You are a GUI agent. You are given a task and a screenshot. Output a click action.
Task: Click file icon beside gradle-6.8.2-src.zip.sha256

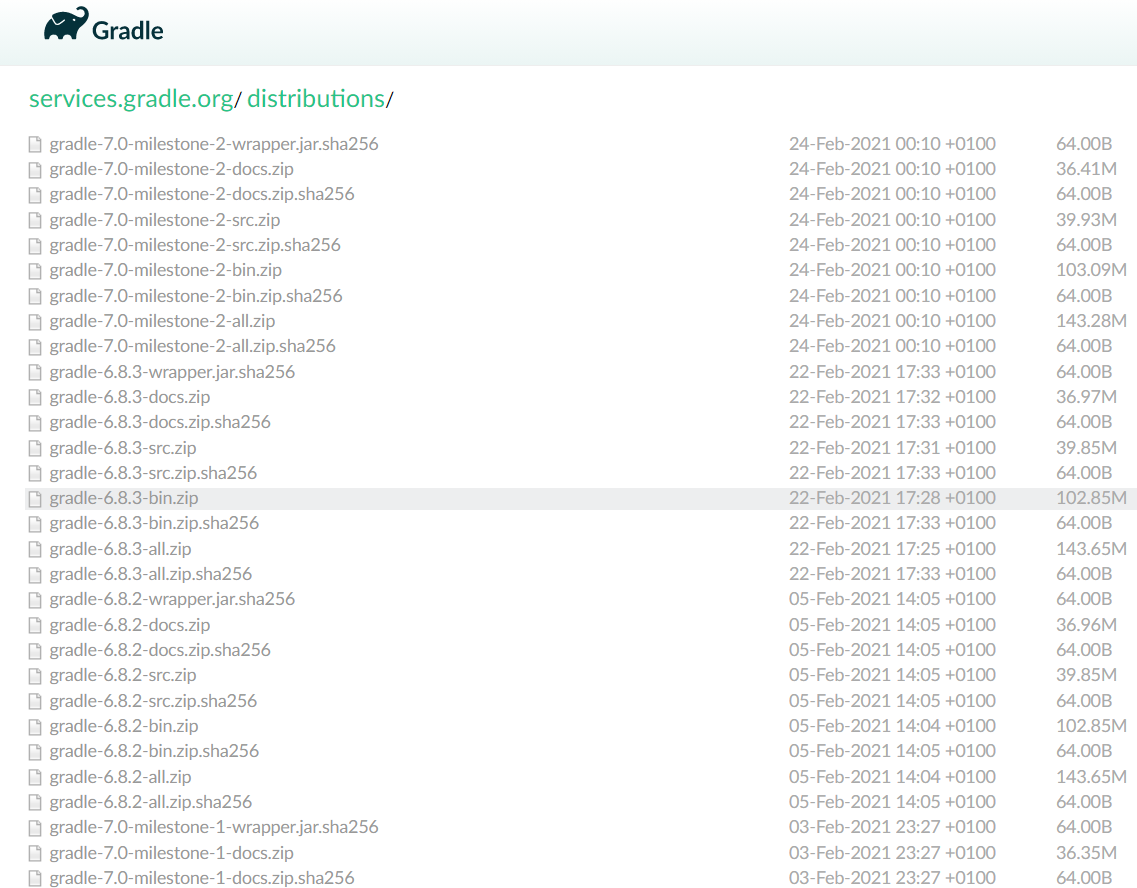(x=35, y=701)
